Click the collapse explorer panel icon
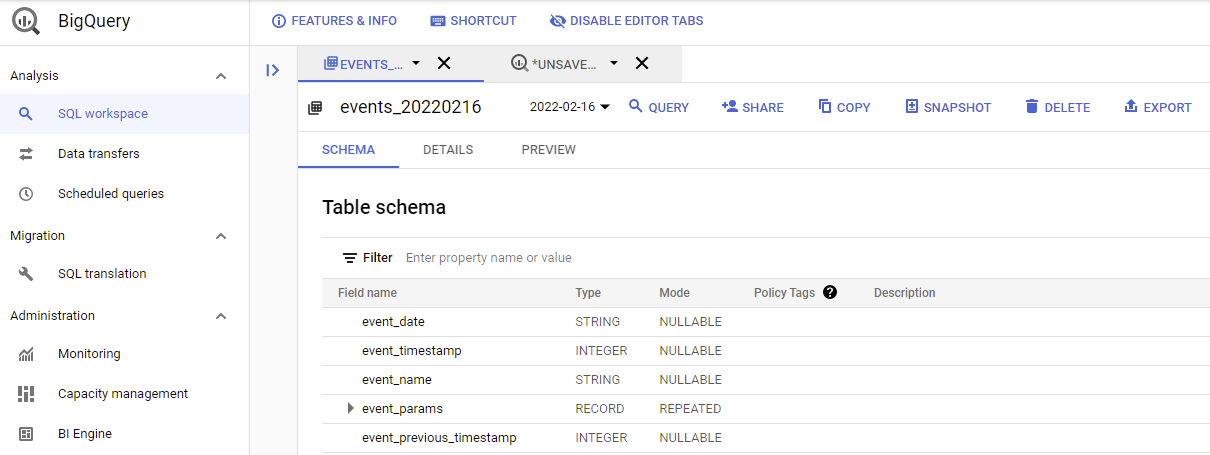This screenshot has width=1210, height=455. pyautogui.click(x=272, y=70)
